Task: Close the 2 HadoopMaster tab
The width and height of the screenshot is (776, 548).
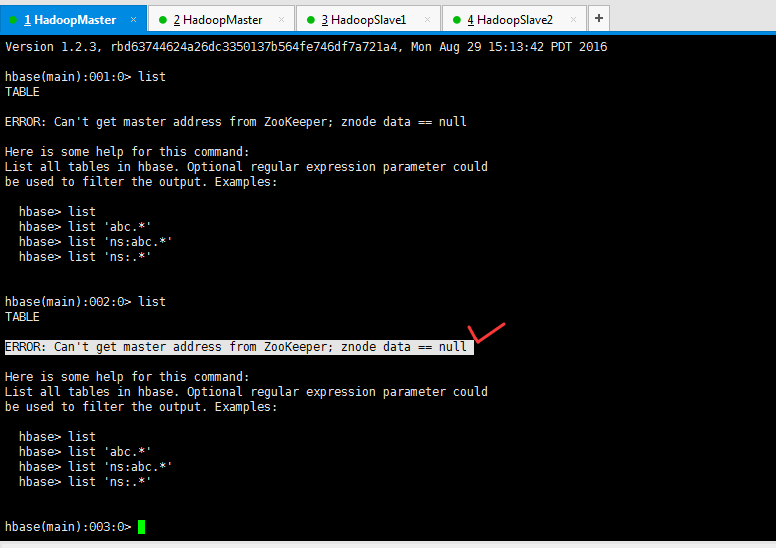Action: pyautogui.click(x=281, y=20)
